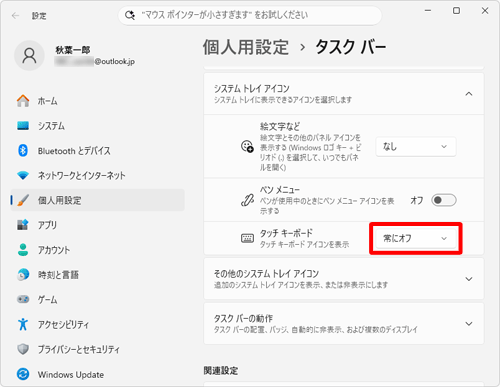Select 個人用設定 in the sidebar
The image size is (500, 387).
click(x=98, y=200)
